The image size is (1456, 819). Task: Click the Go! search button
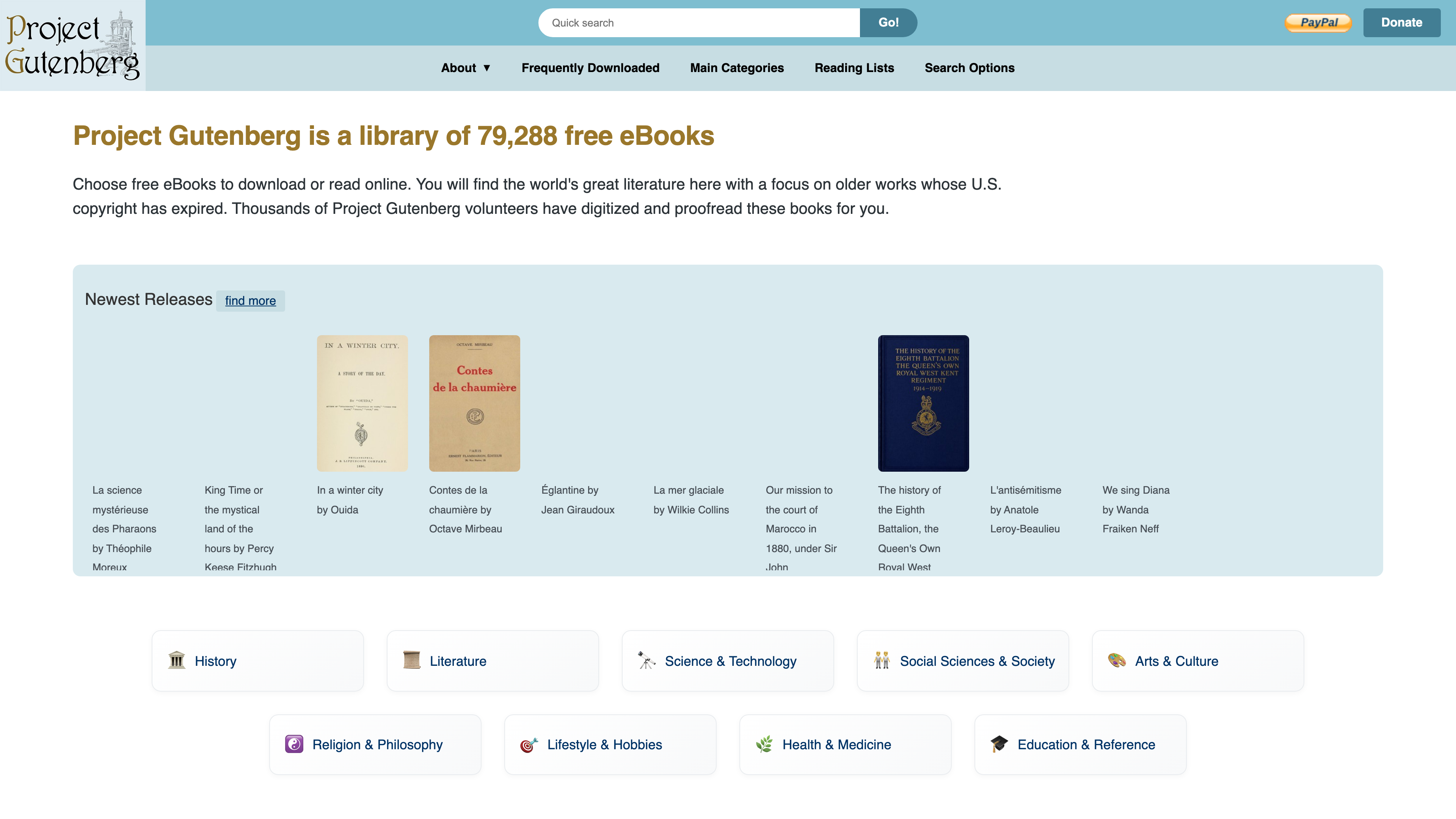[x=888, y=23]
